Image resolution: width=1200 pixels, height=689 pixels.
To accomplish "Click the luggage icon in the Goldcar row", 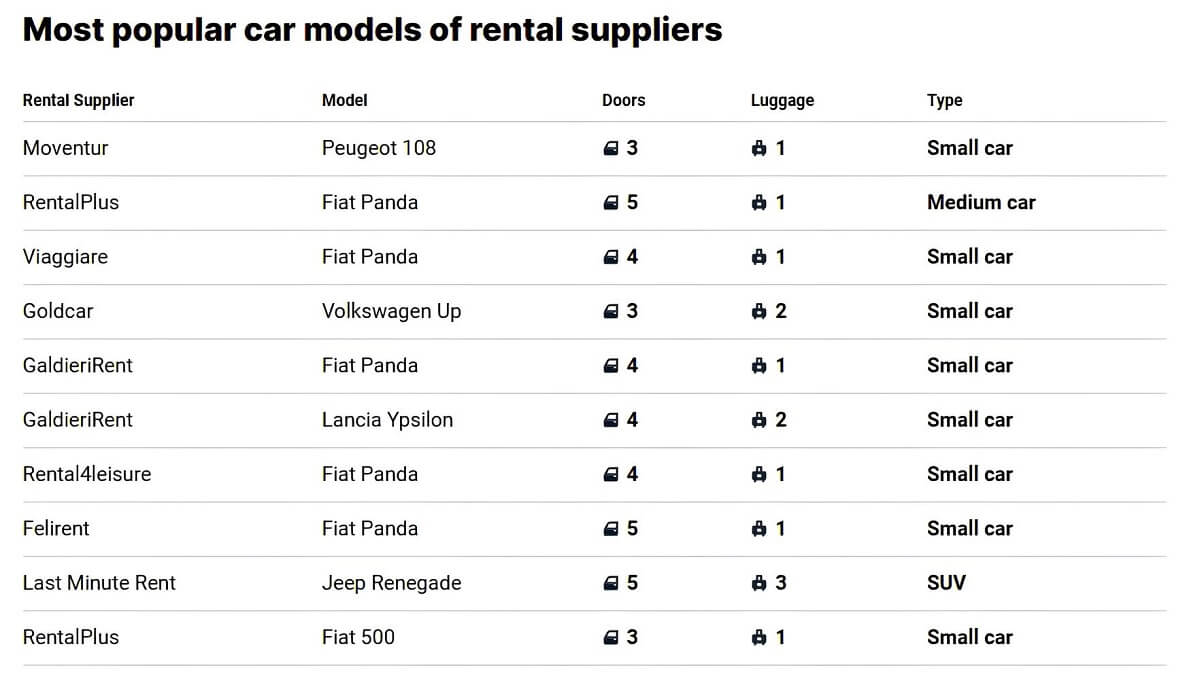I will point(759,311).
